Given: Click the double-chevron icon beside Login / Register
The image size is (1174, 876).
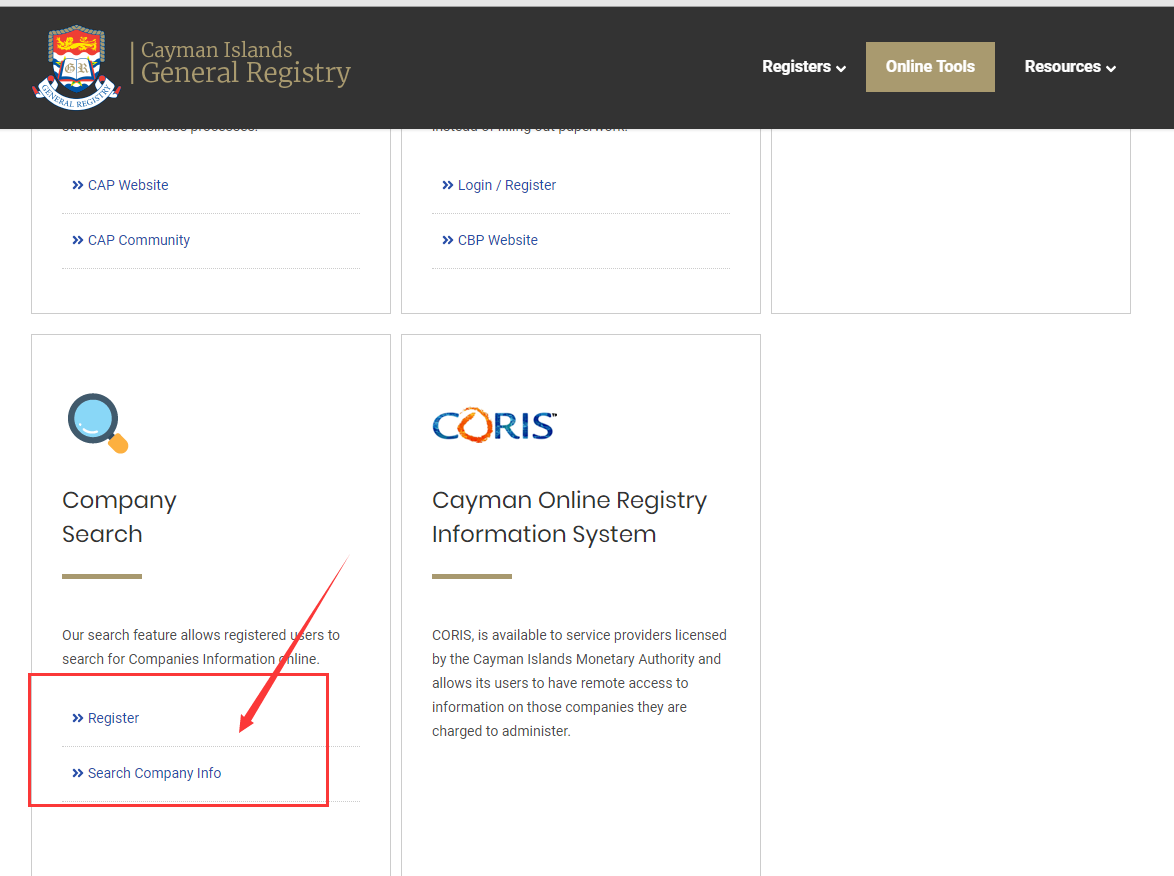Looking at the screenshot, I should 448,185.
